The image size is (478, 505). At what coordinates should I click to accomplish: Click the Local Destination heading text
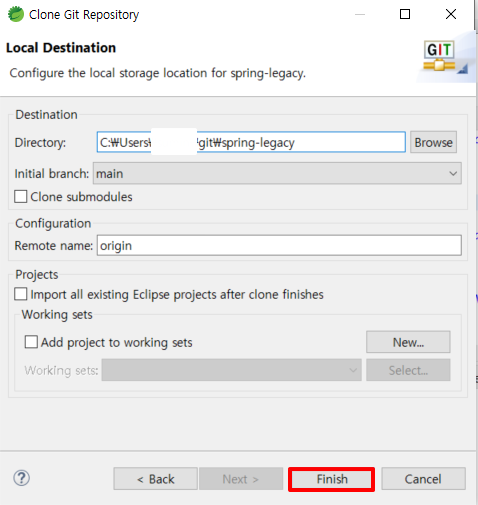click(61, 48)
